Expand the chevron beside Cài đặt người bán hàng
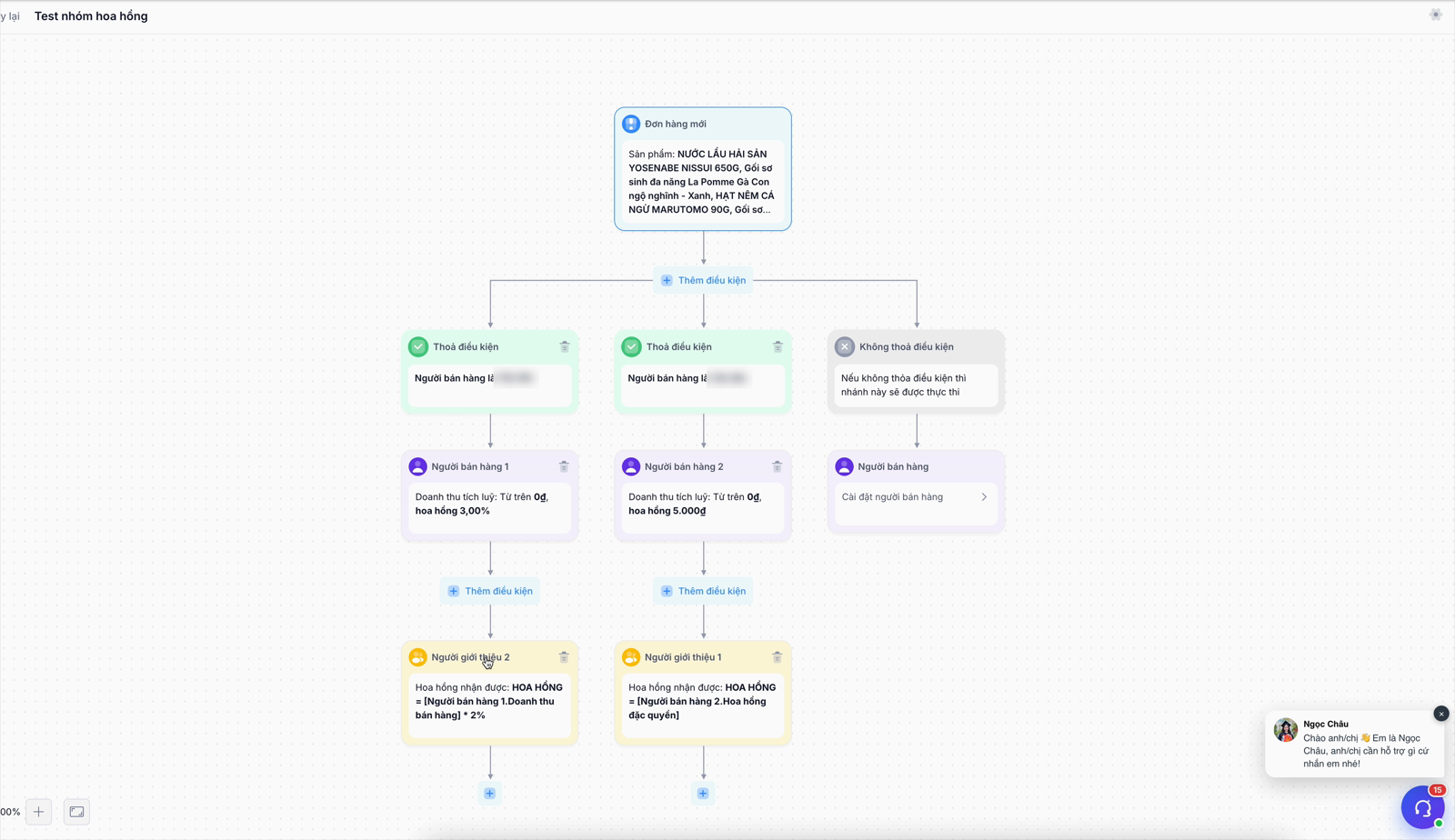The width and height of the screenshot is (1455, 840). pyautogui.click(x=984, y=497)
